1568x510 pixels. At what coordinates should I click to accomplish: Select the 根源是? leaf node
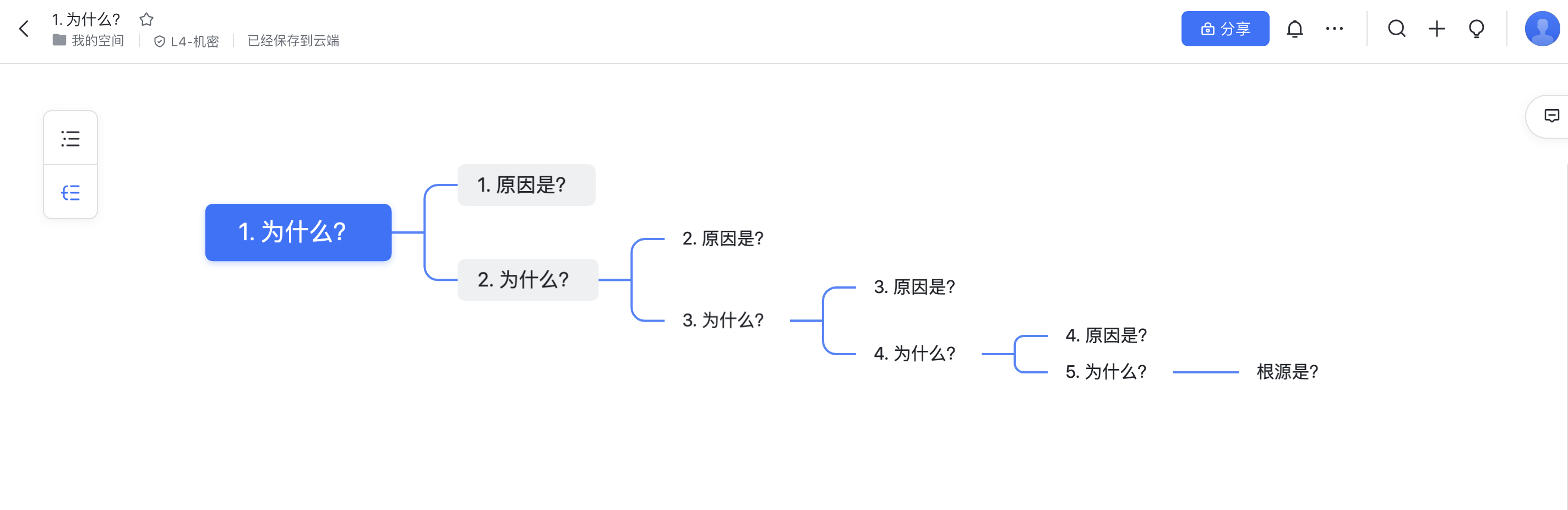tap(1287, 372)
